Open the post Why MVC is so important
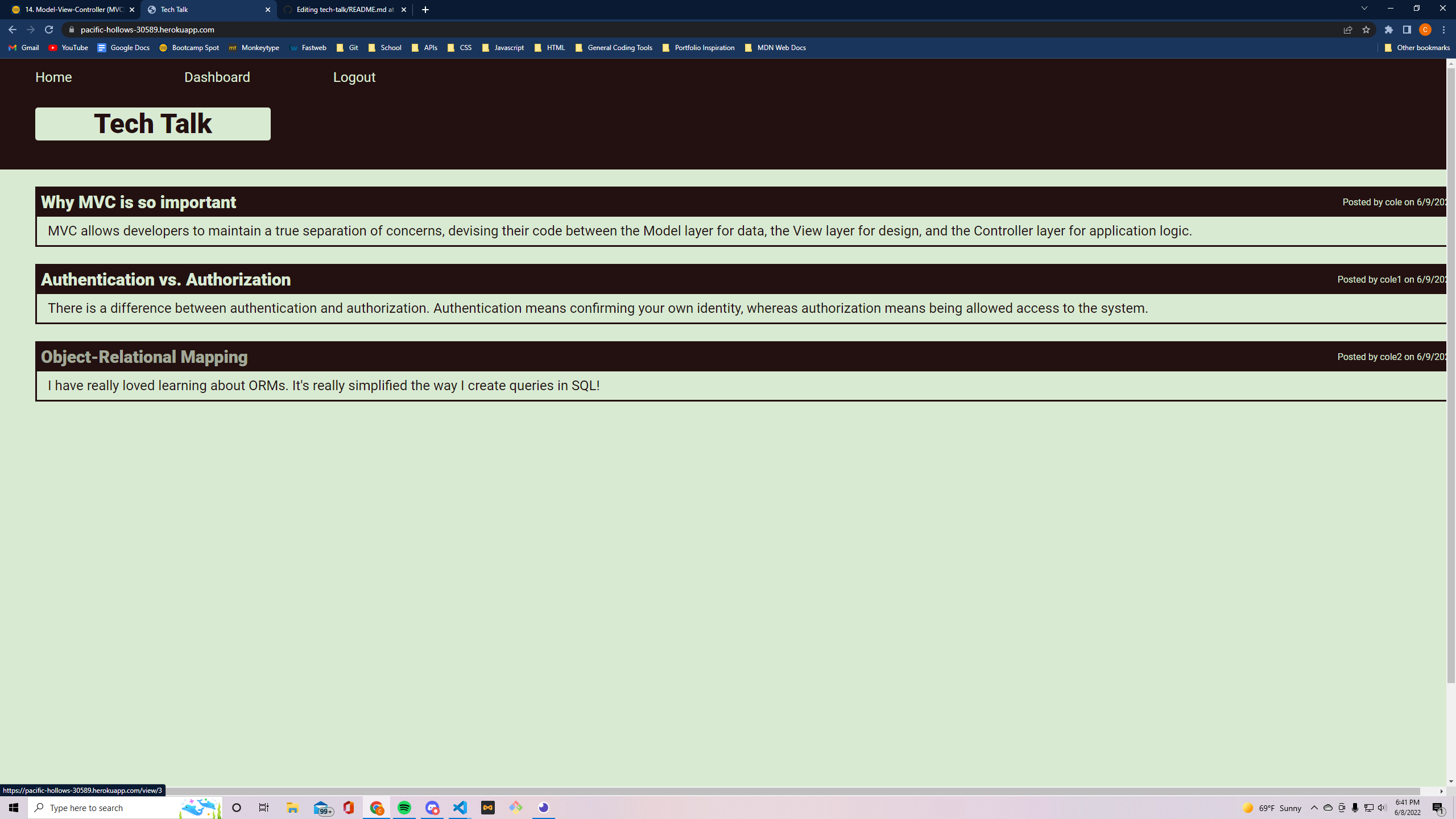 tap(138, 202)
